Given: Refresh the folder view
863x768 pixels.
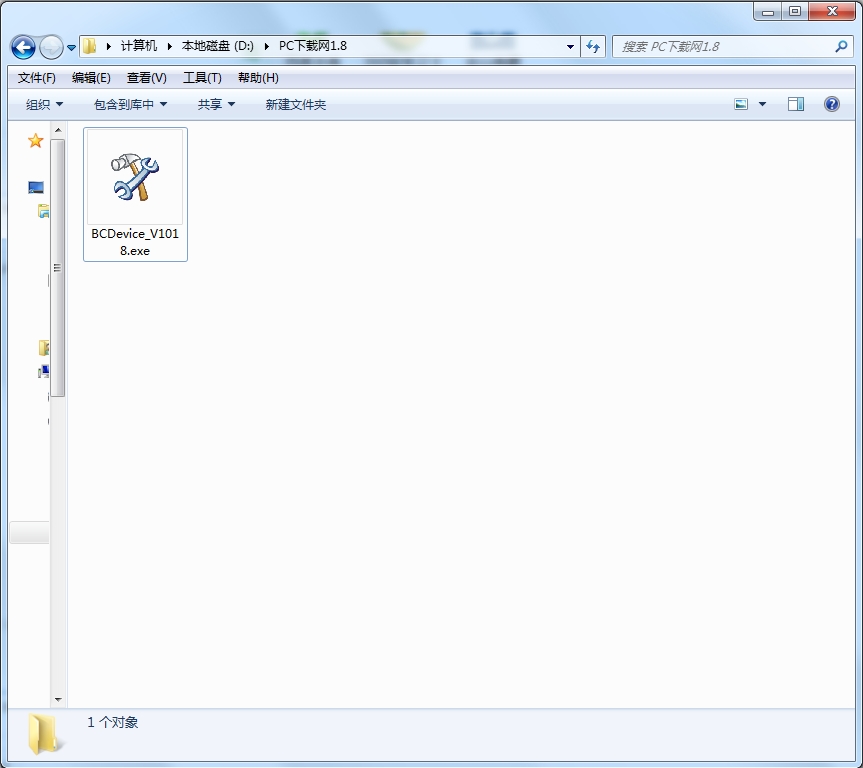Looking at the screenshot, I should tap(593, 47).
